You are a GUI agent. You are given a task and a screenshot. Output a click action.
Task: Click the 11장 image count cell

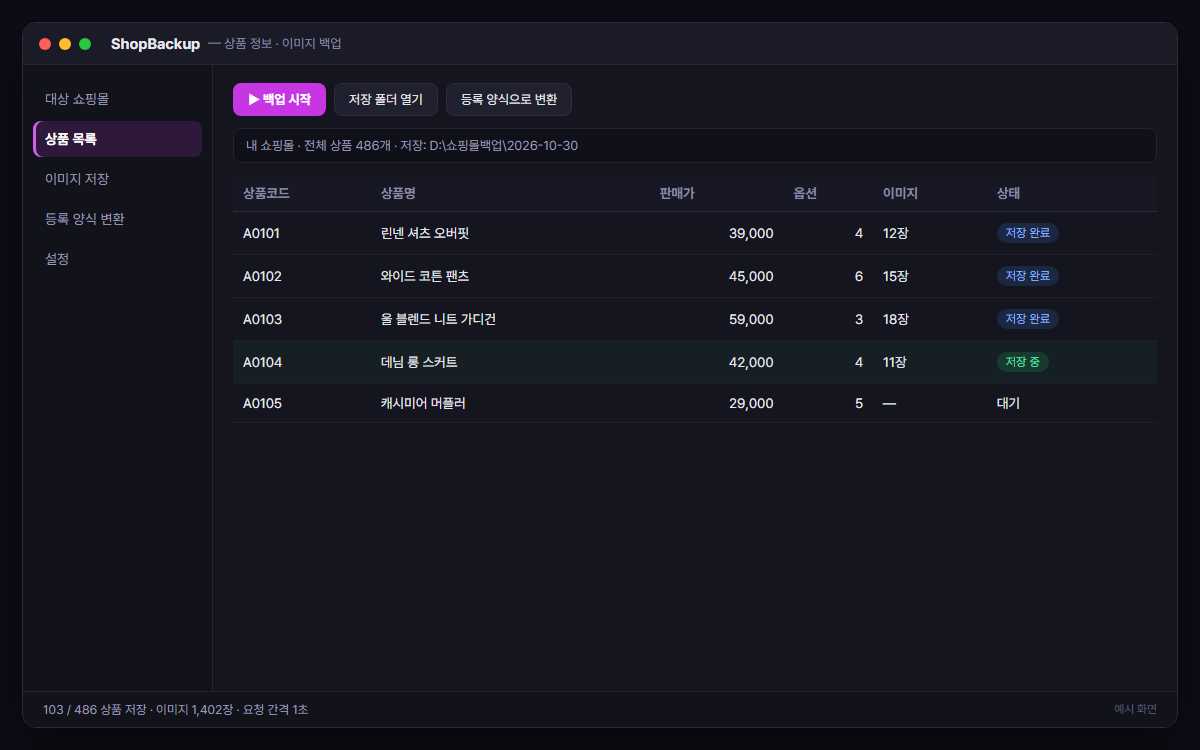click(895, 362)
